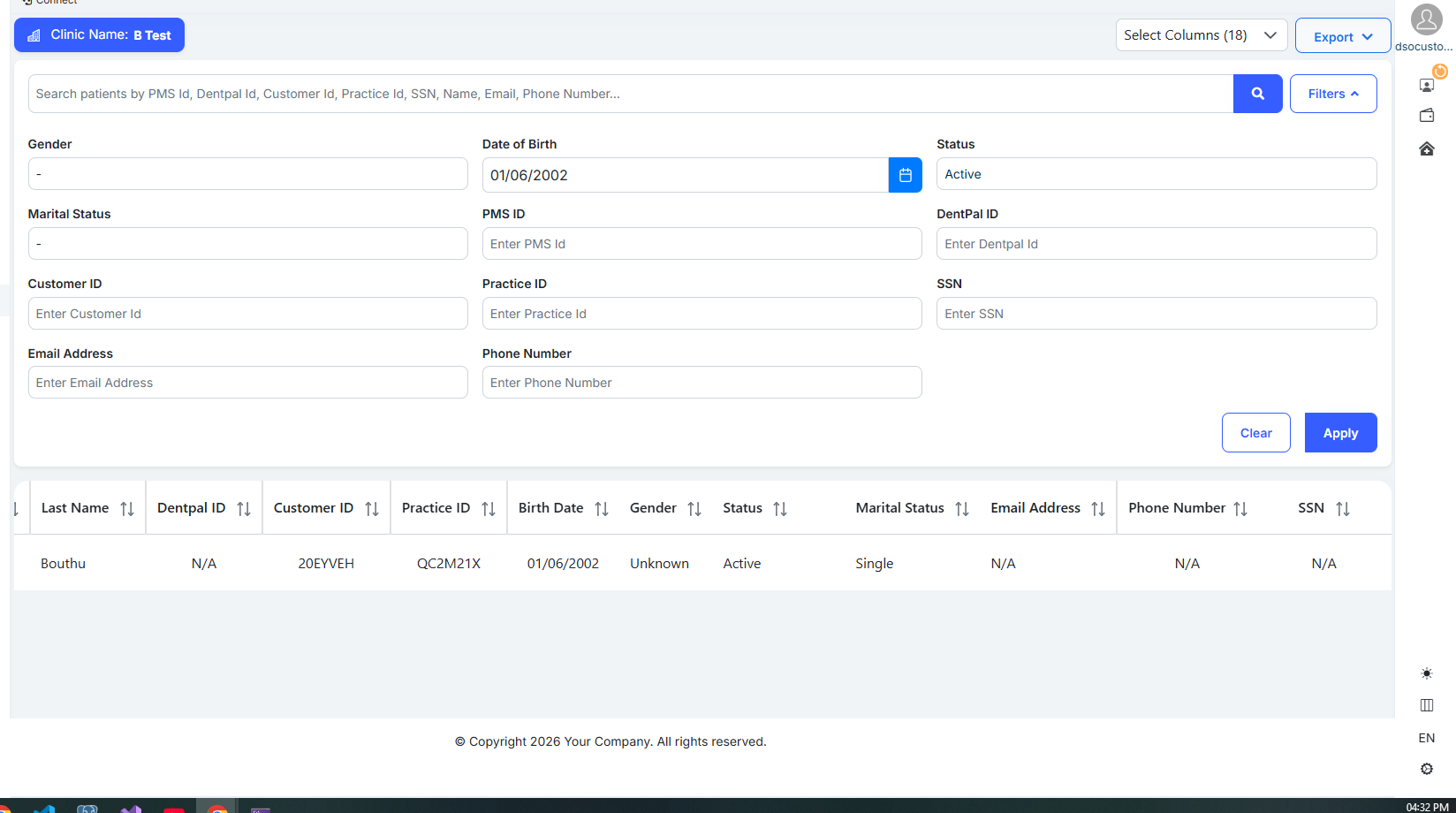Screen dimensions: 1456x813
Task: Click the patient profile card sidebar icon
Action: coord(1426,86)
